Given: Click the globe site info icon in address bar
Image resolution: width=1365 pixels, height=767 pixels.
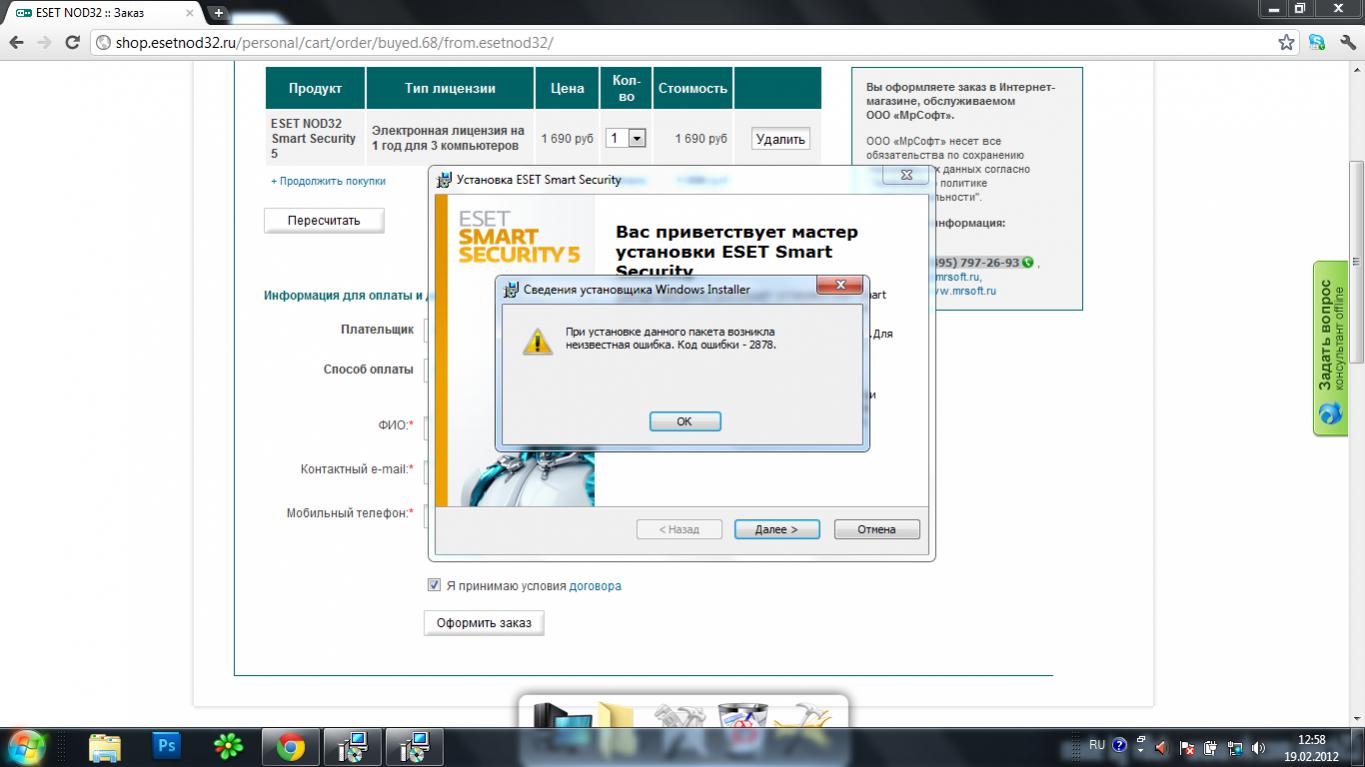Looking at the screenshot, I should tap(104, 43).
